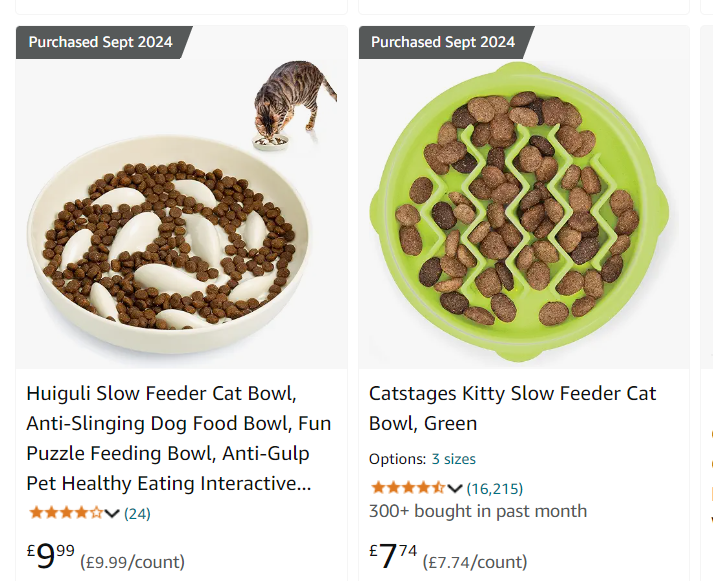Click the Huiguli 4-star rating icons

(x=65, y=513)
